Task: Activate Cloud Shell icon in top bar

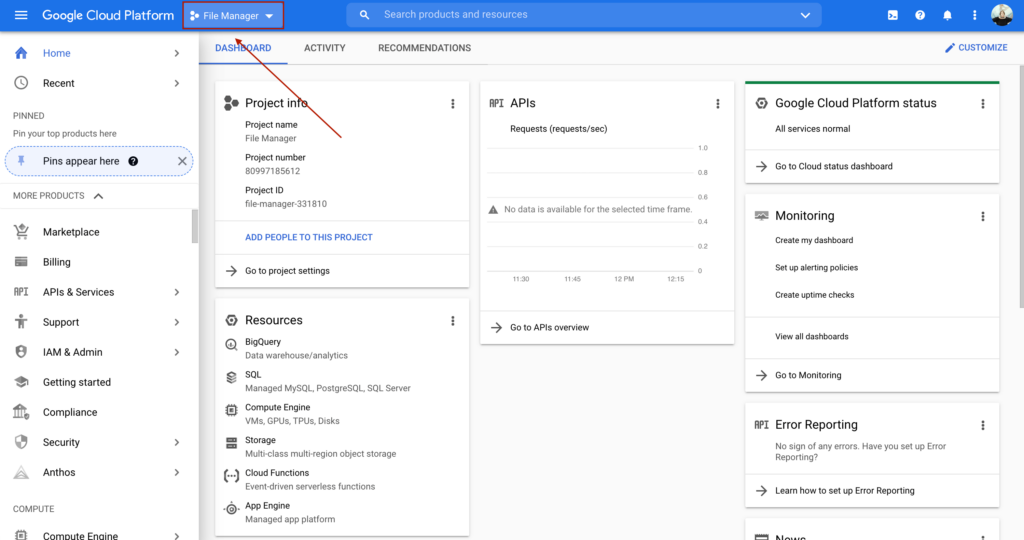Action: [892, 15]
